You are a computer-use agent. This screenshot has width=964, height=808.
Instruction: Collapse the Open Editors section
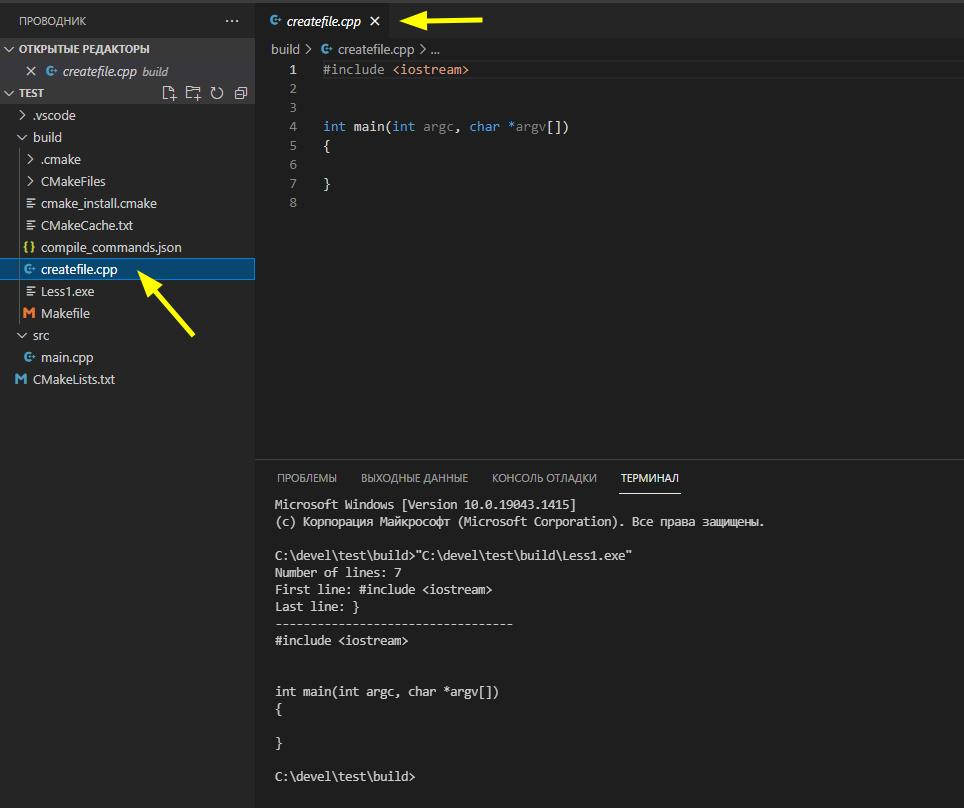coord(84,49)
